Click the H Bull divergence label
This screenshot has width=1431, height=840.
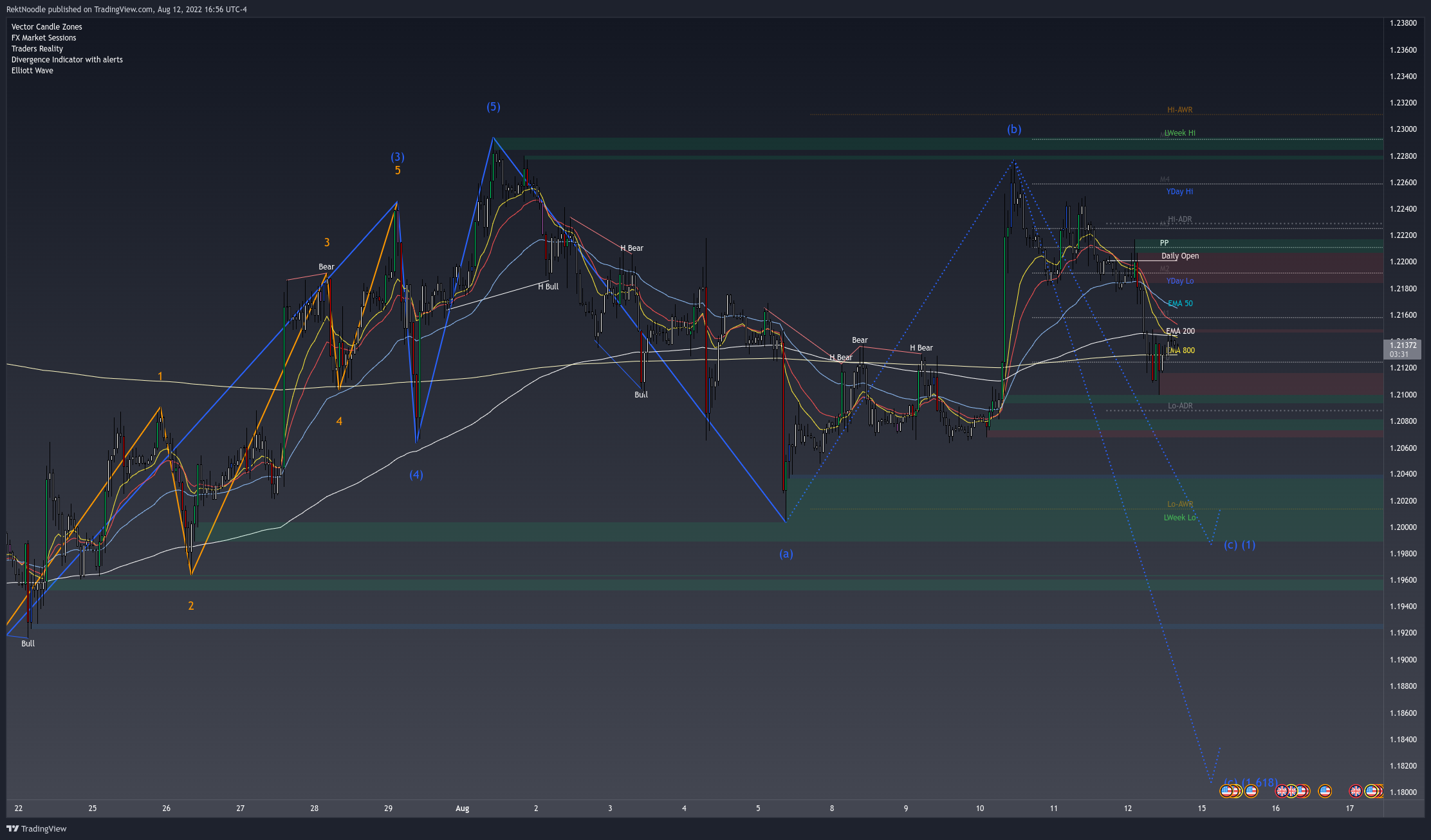548,287
